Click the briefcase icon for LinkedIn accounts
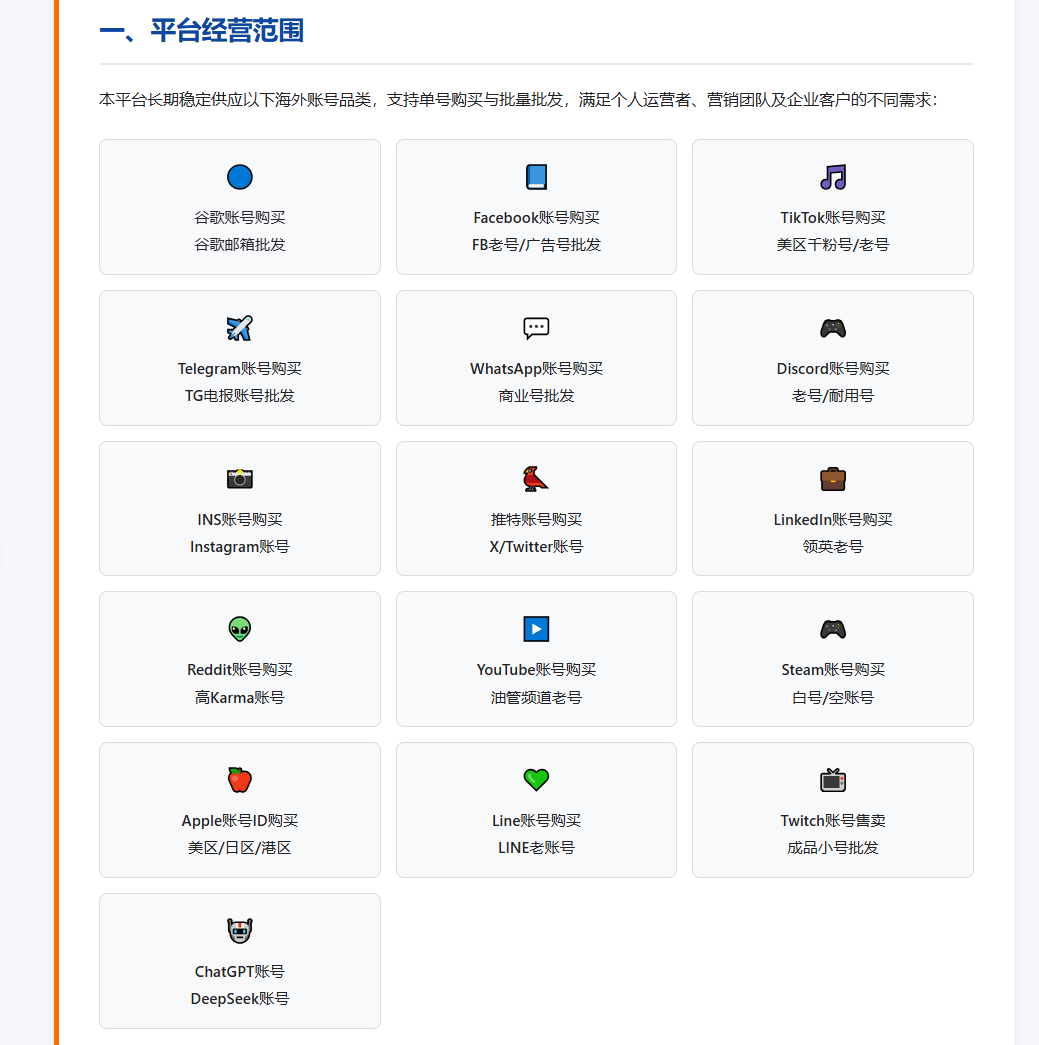This screenshot has height=1045, width=1039. click(833, 479)
